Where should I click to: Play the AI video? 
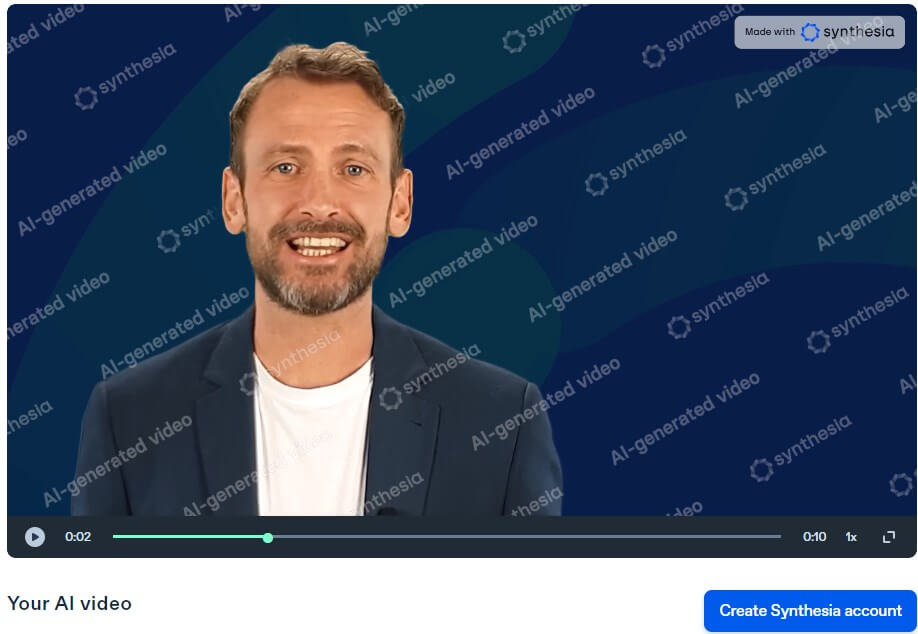[35, 537]
